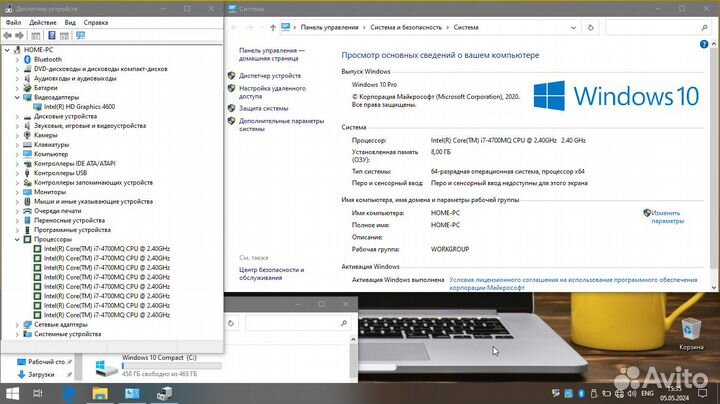720x404 pixels.
Task: Open Центр безопасности и обслуживания link
Action: (271, 274)
